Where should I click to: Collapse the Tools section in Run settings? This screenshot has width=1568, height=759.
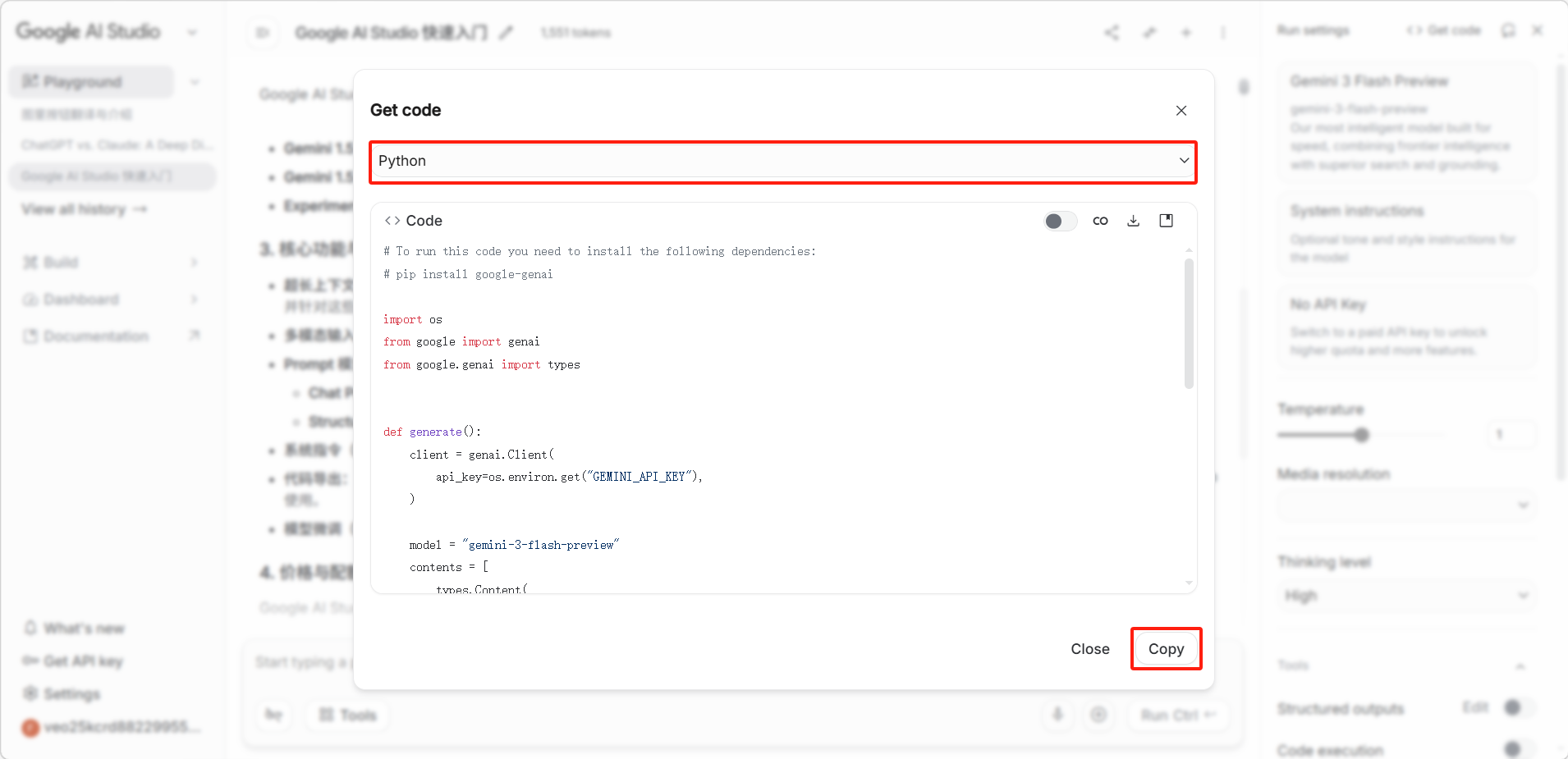(1520, 665)
